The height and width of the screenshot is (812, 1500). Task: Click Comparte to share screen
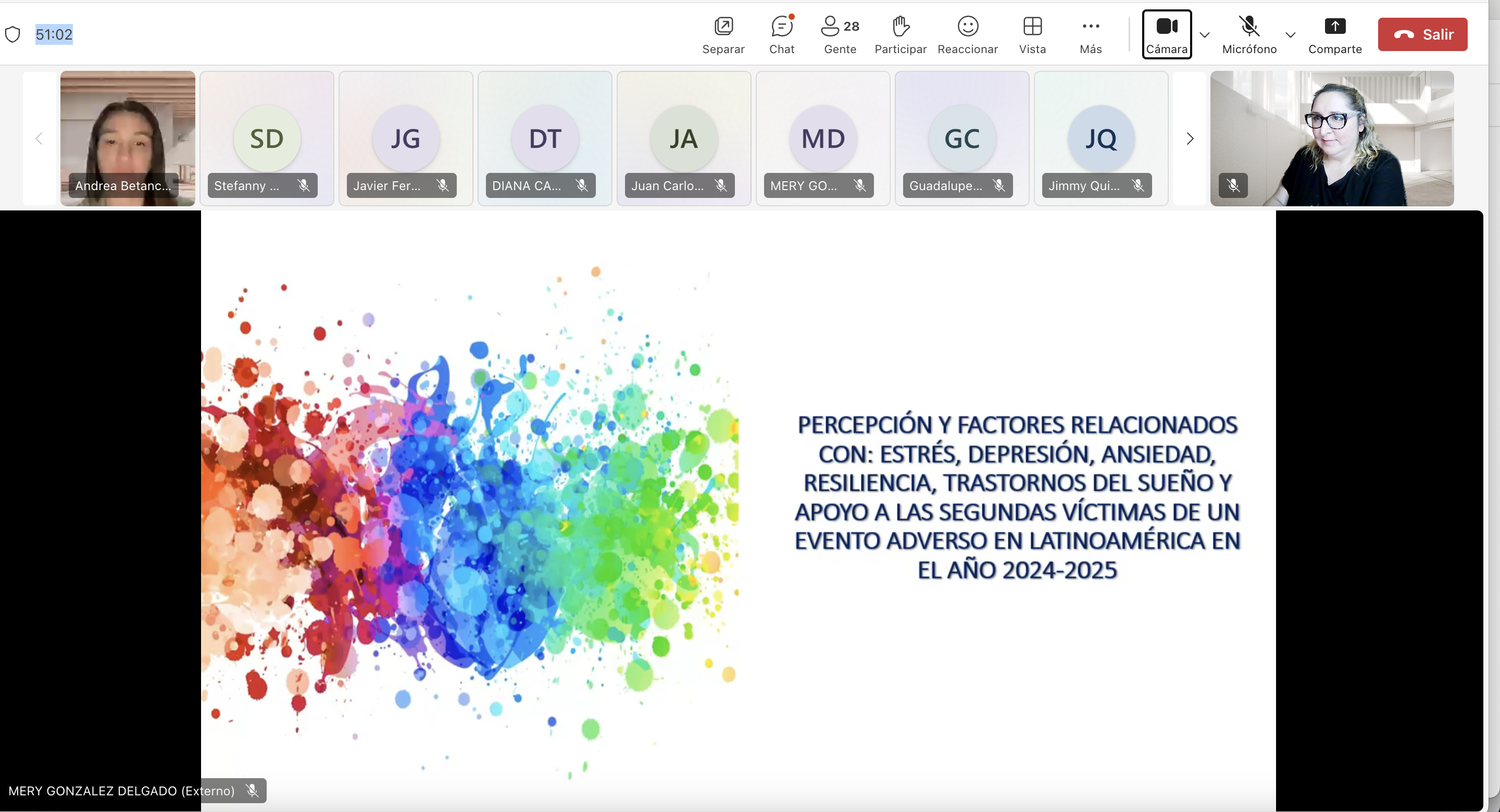[1334, 34]
